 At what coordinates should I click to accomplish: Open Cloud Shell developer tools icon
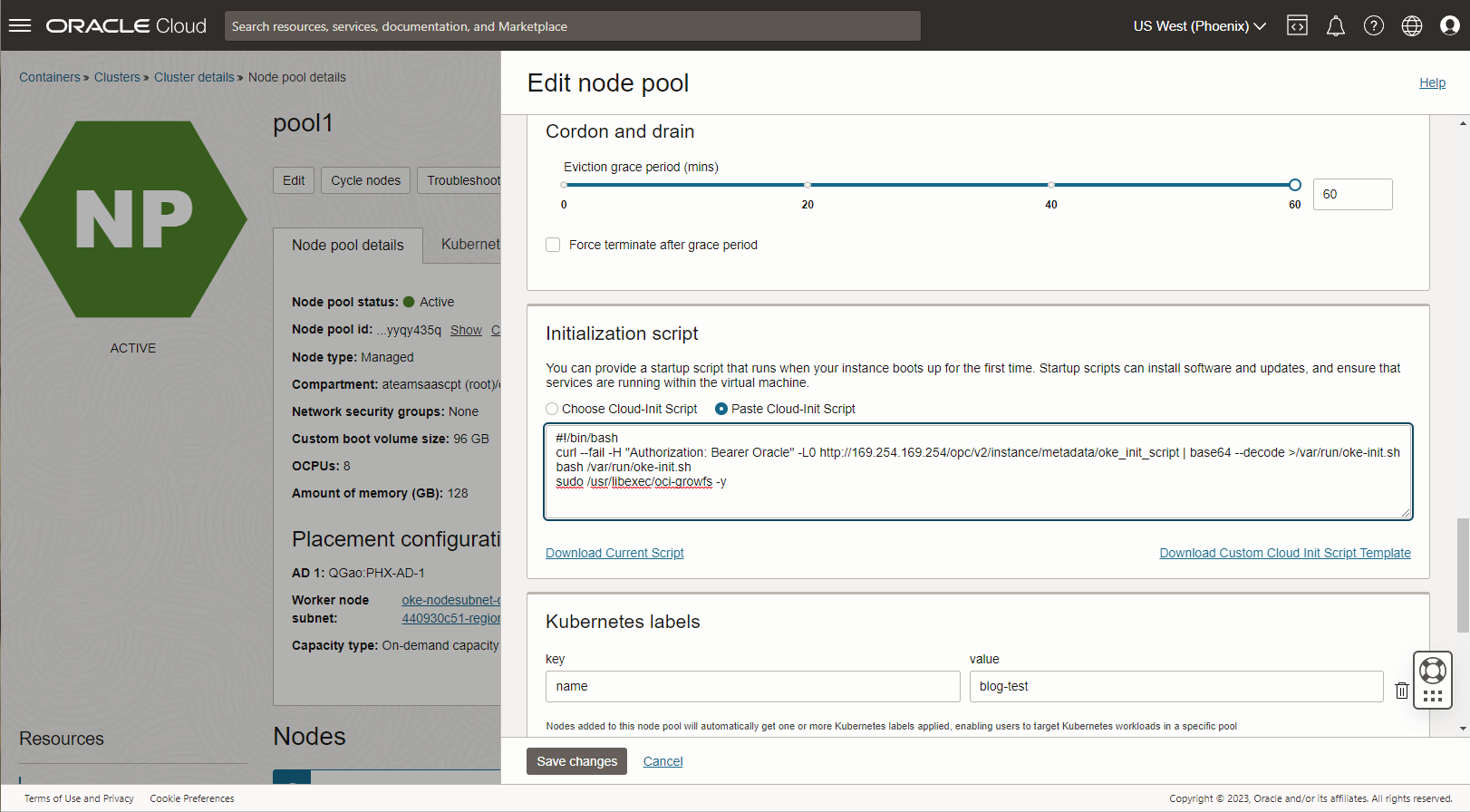[1297, 25]
